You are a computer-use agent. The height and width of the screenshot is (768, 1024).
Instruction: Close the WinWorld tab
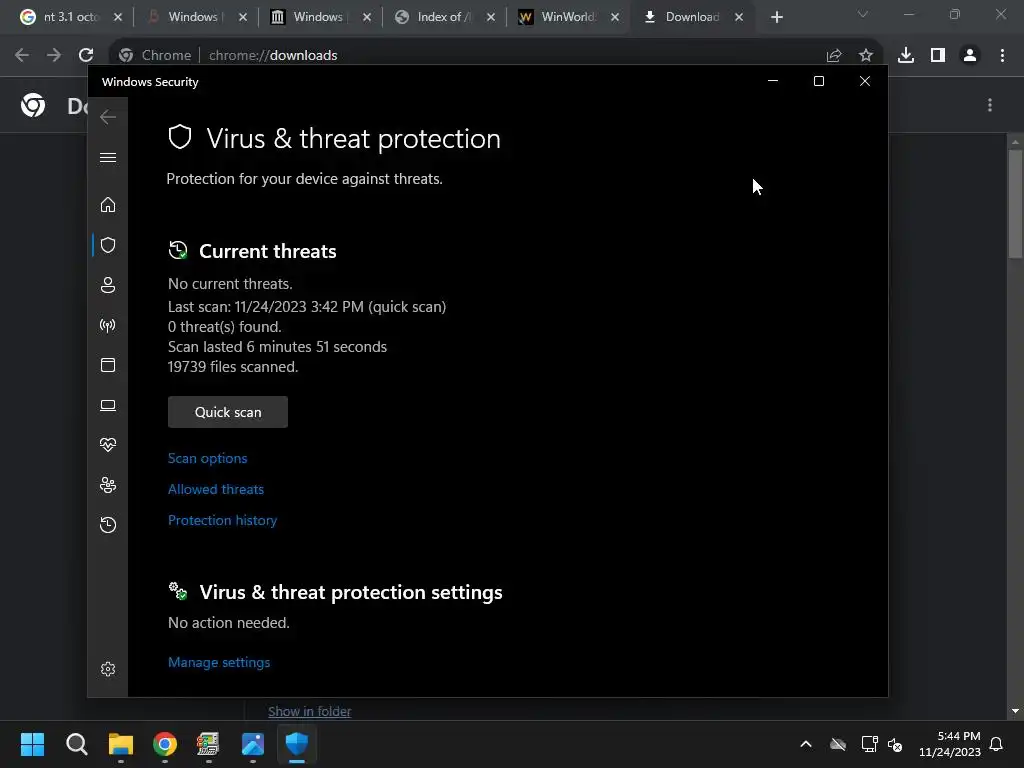click(615, 17)
